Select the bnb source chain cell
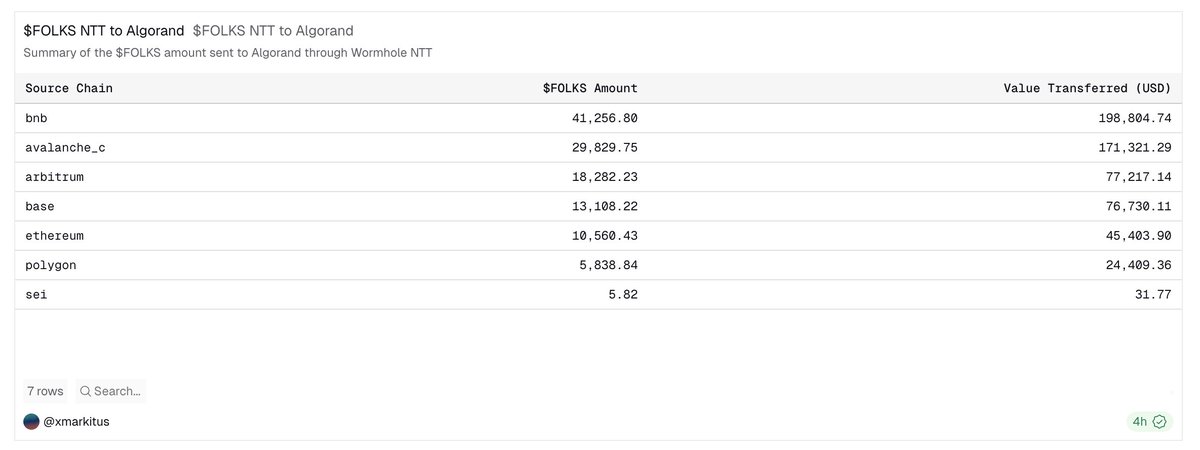Screen dimensions: 1200x450 tap(37, 118)
